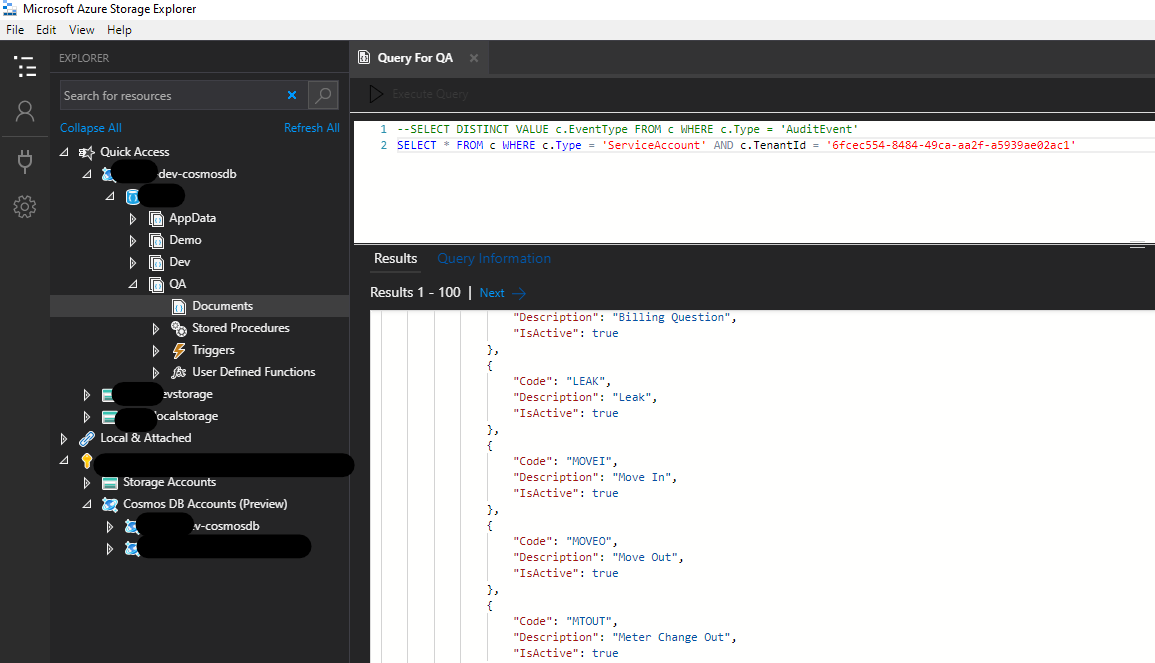Click the database cylinder icon under dev-cosmosdb
Screen dimensions: 1155x663
click(133, 196)
